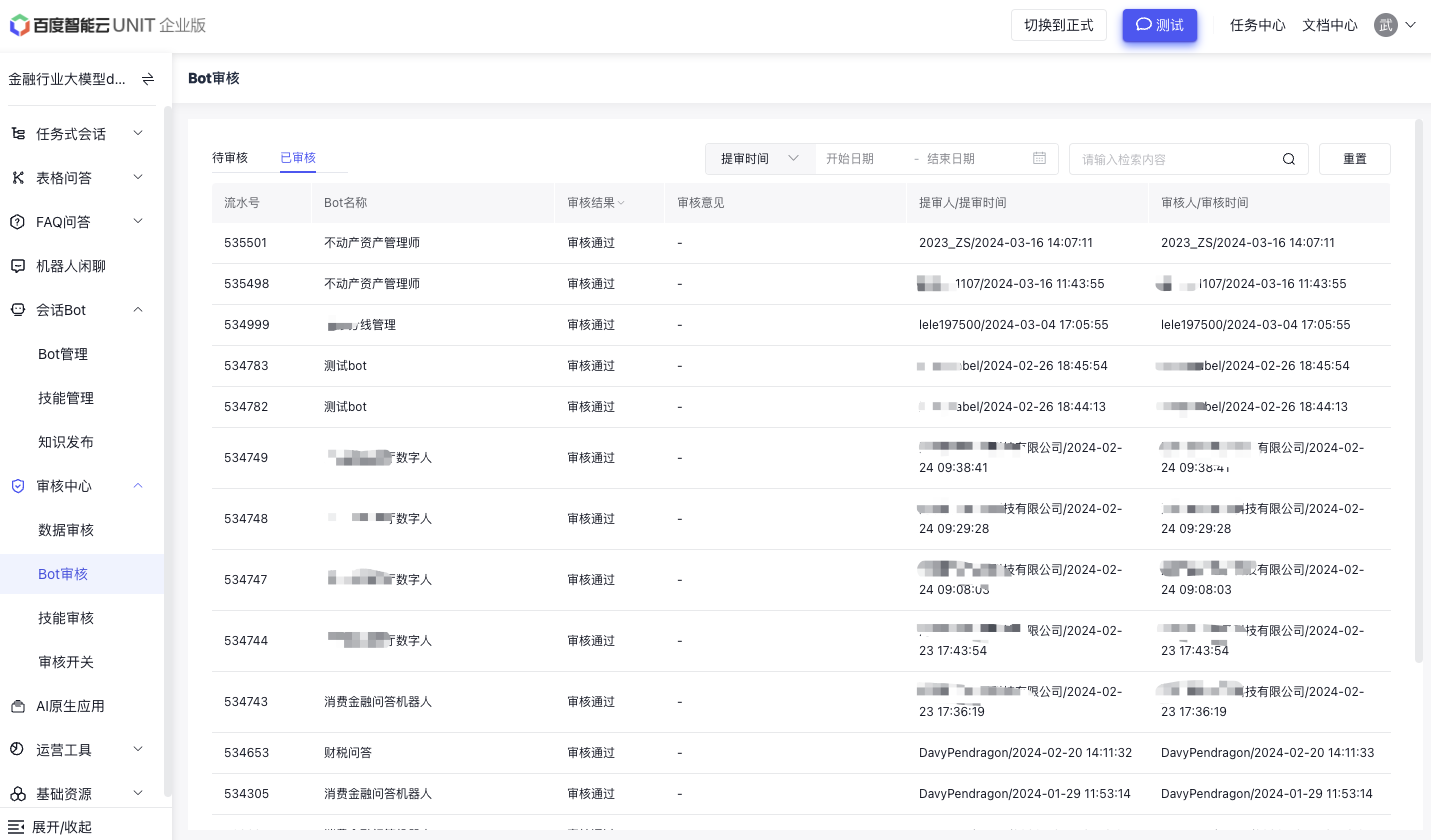Click the 审核中心 shield icon
Image resolution: width=1431 pixels, height=840 pixels.
[18, 486]
